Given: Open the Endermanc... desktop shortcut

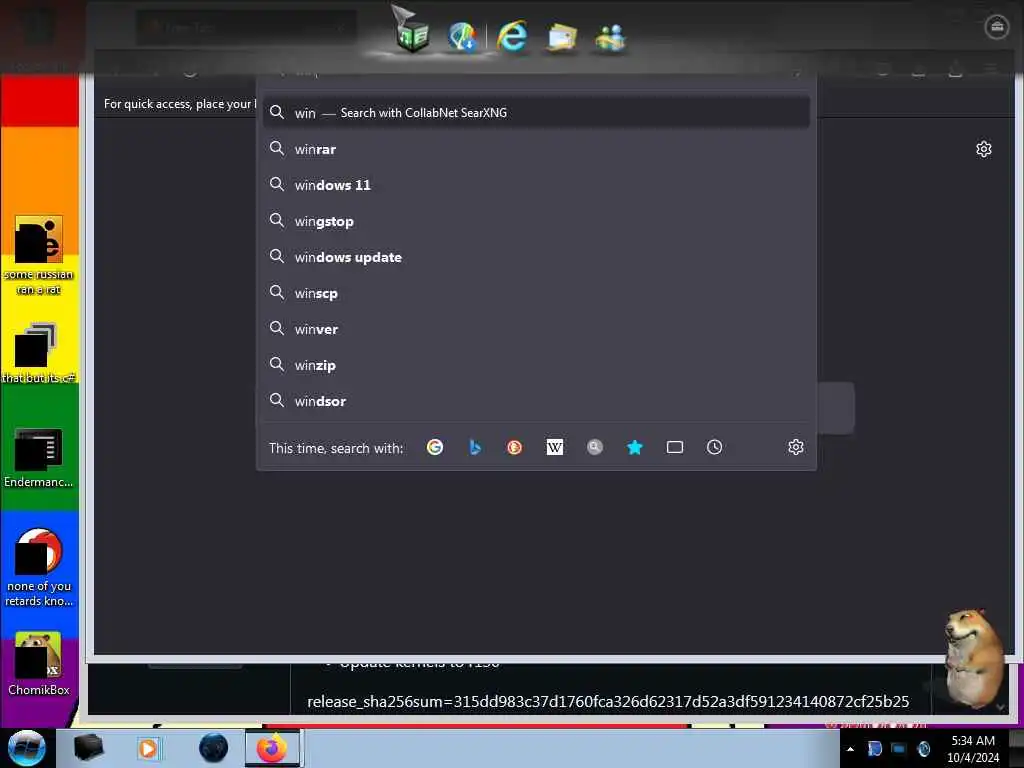Looking at the screenshot, I should pos(39,457).
